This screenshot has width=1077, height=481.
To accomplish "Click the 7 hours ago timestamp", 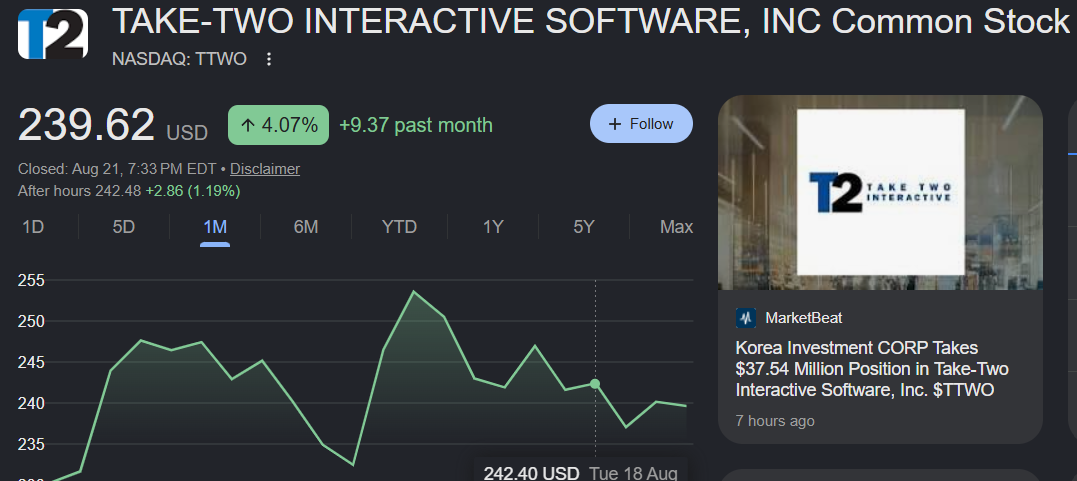I will pyautogui.click(x=775, y=421).
